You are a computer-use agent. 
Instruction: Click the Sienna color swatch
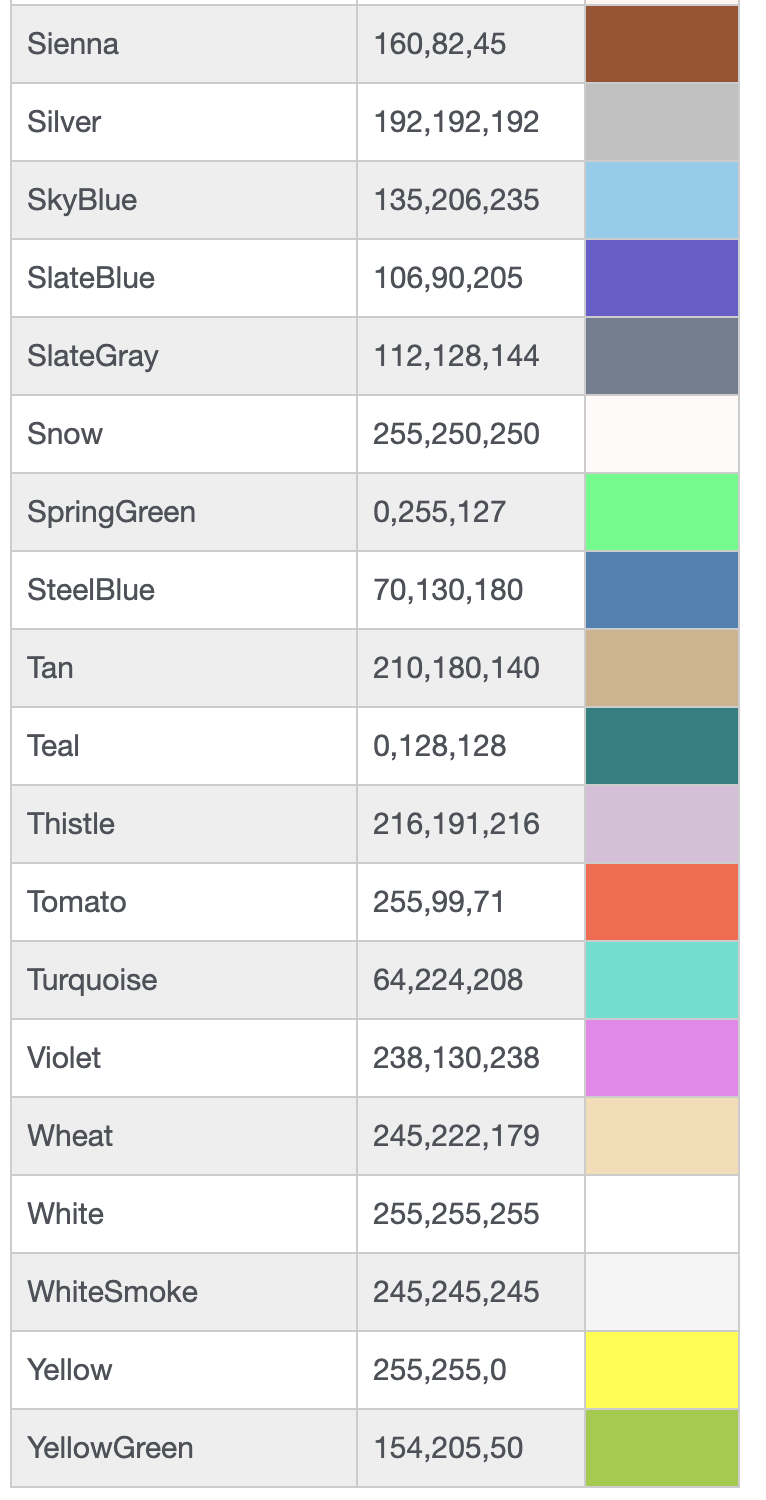(661, 44)
